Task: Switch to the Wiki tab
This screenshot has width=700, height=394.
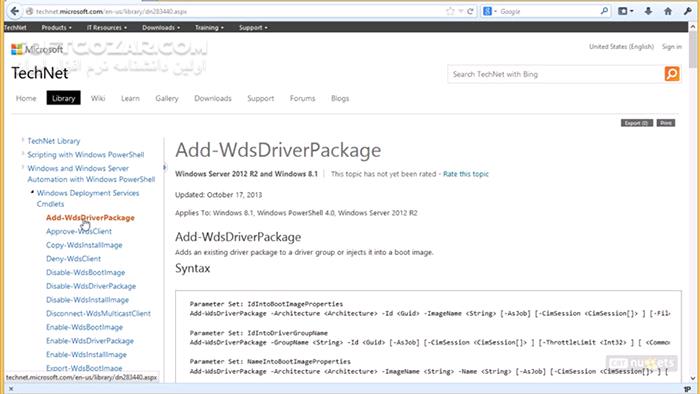Action: coord(98,98)
